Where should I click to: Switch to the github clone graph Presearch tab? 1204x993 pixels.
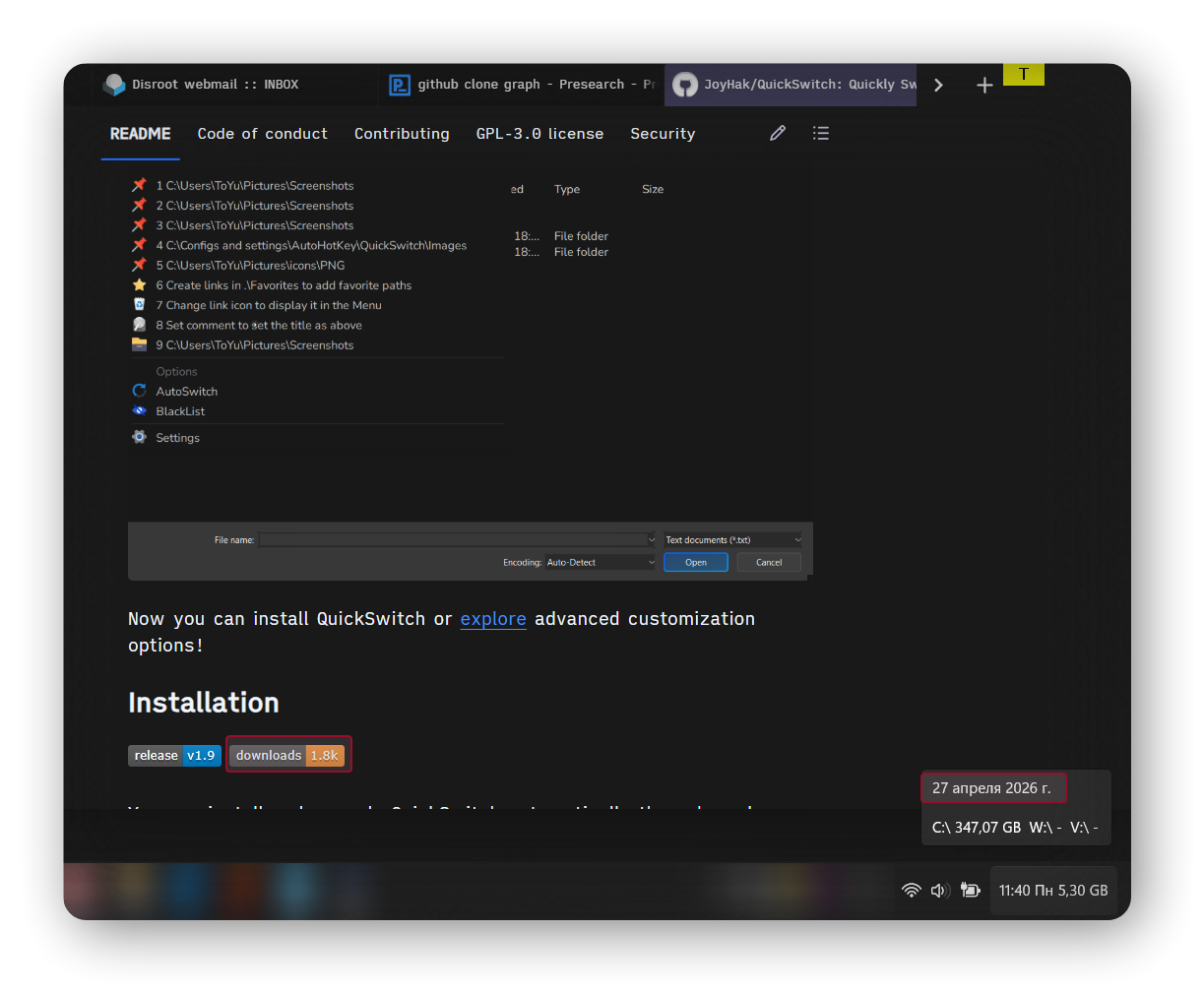tap(522, 85)
